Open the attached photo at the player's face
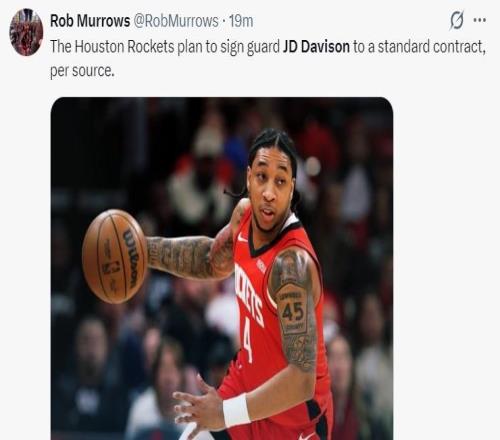Image resolution: width=500 pixels, height=440 pixels. [x=270, y=190]
